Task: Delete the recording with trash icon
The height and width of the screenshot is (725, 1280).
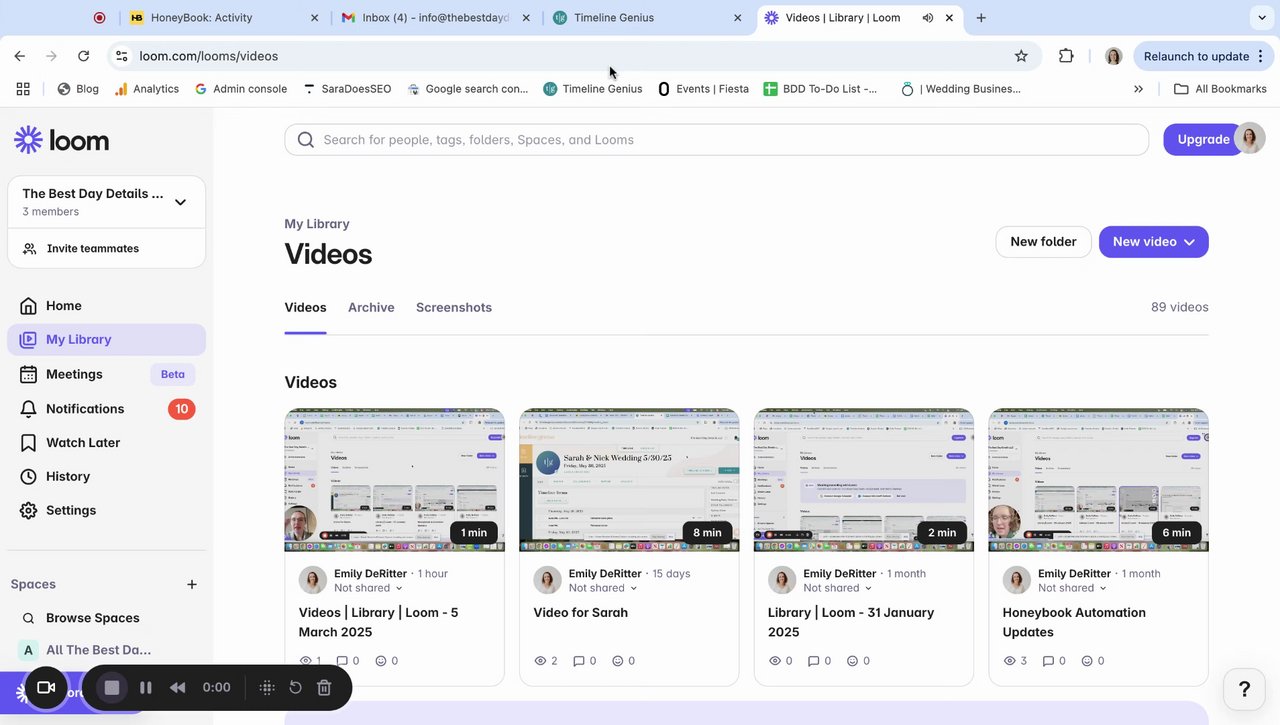Action: 324,688
